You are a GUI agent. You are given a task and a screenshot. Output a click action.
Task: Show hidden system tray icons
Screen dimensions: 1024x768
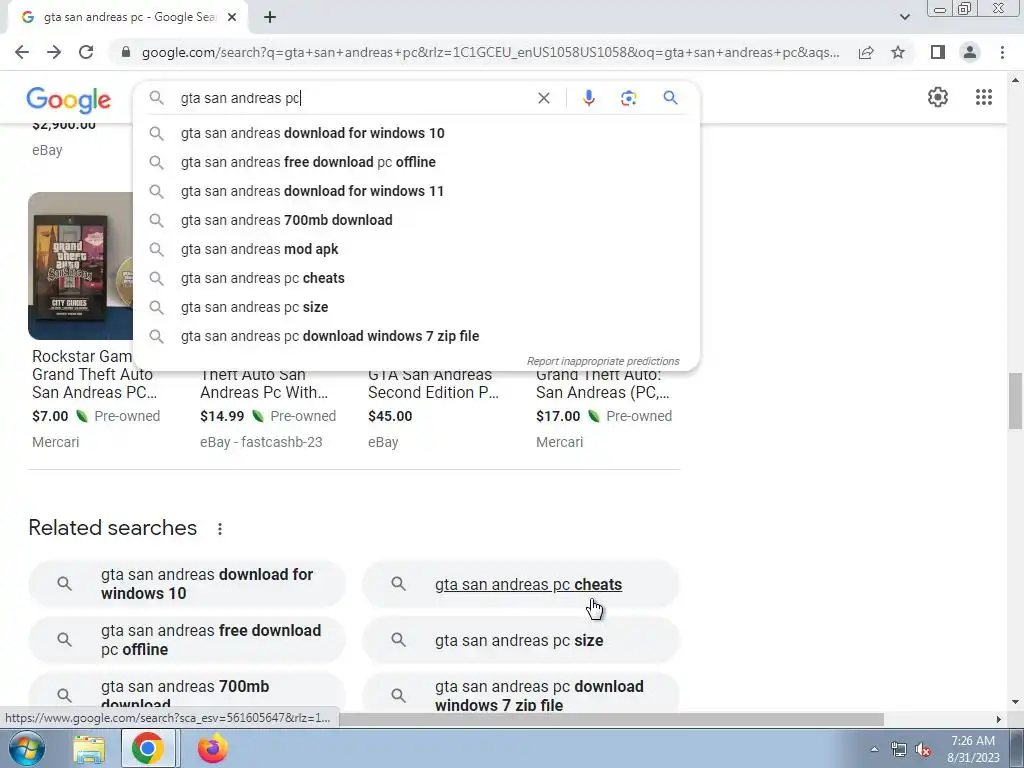(874, 749)
